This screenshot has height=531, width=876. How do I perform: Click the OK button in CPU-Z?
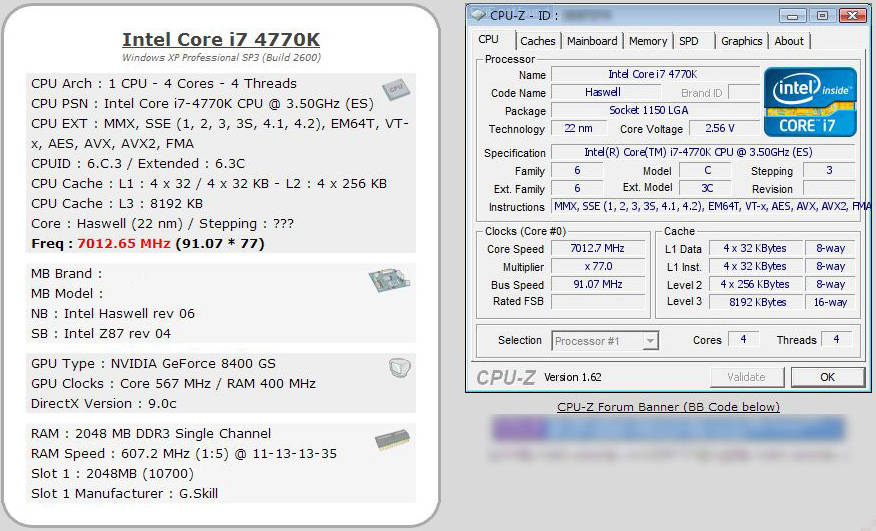coord(827,377)
